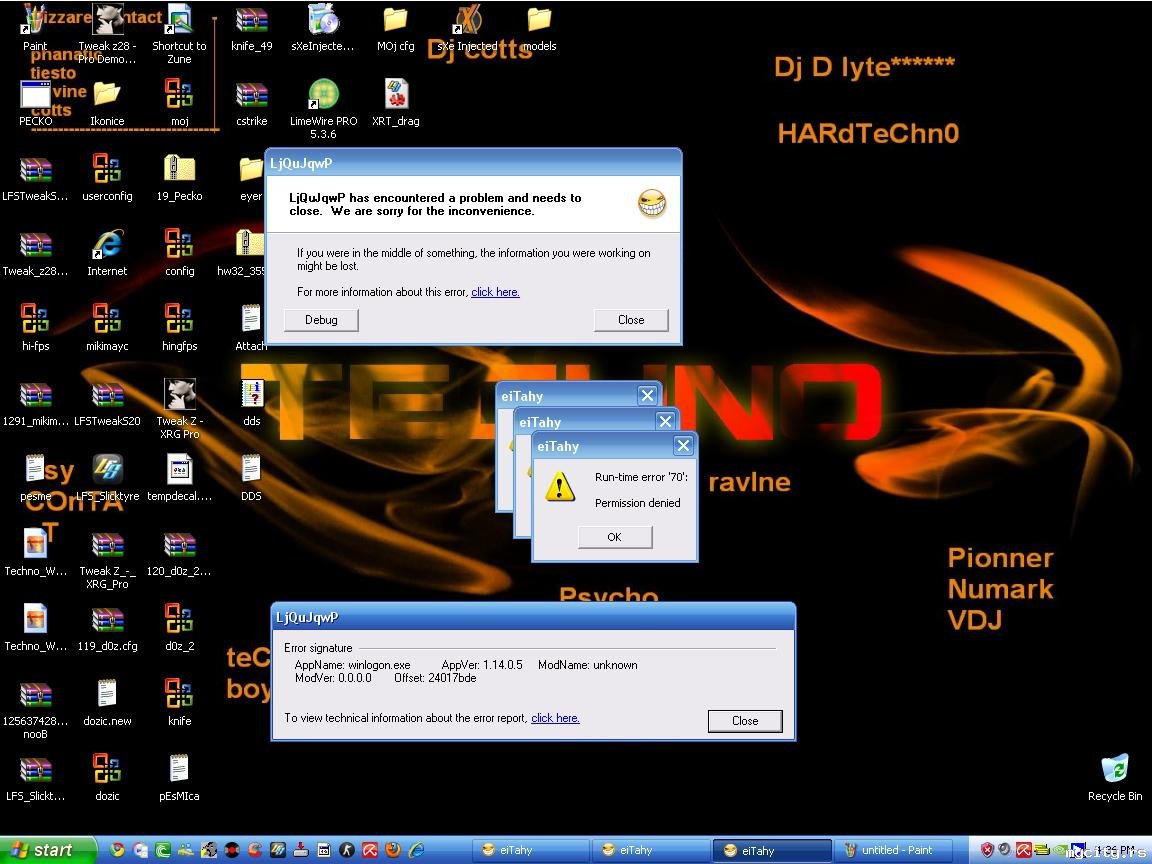Open the Recycle Bin
This screenshot has height=864, width=1152.
pos(1115,777)
